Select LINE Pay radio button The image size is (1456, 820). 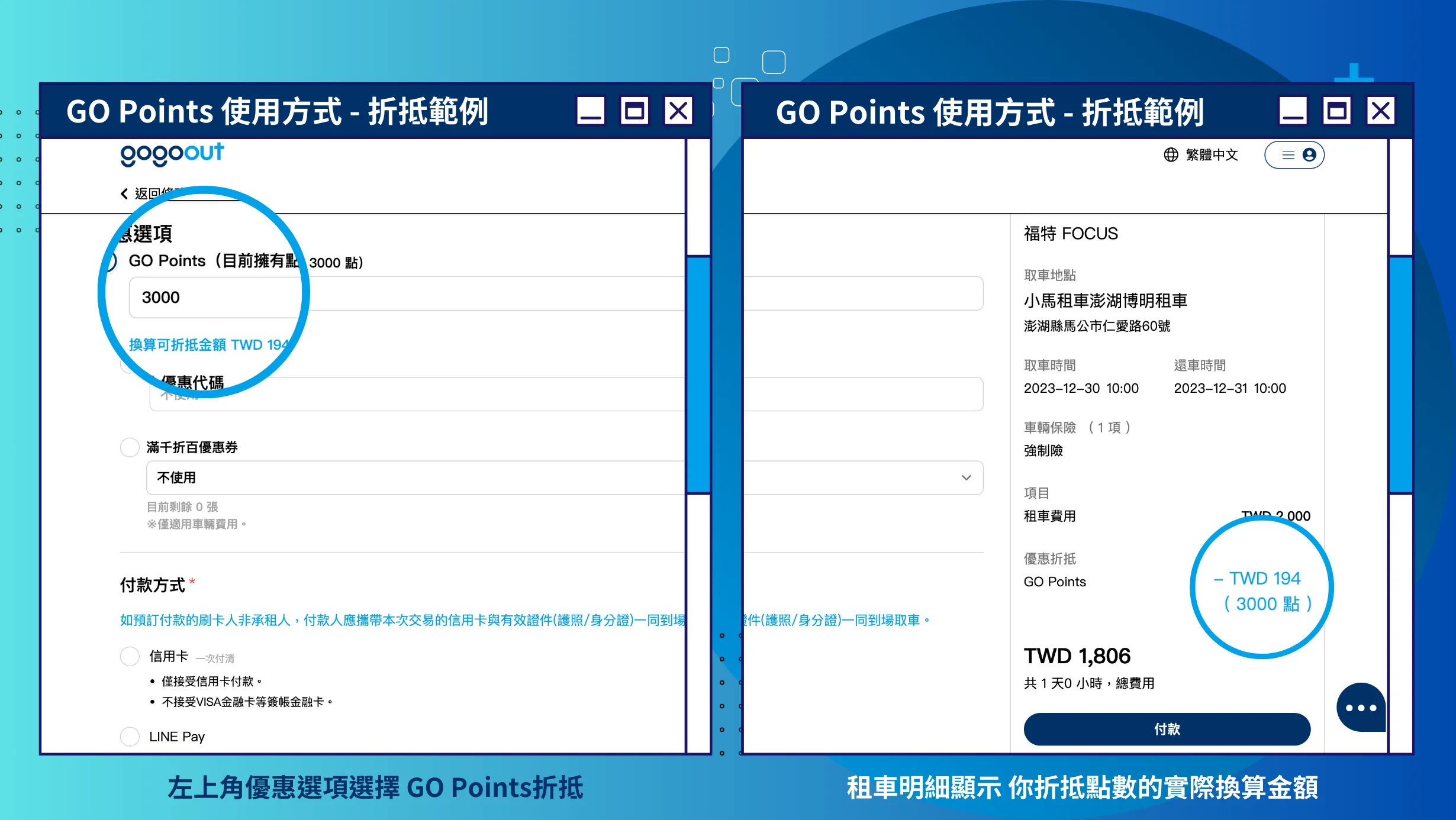tap(130, 737)
